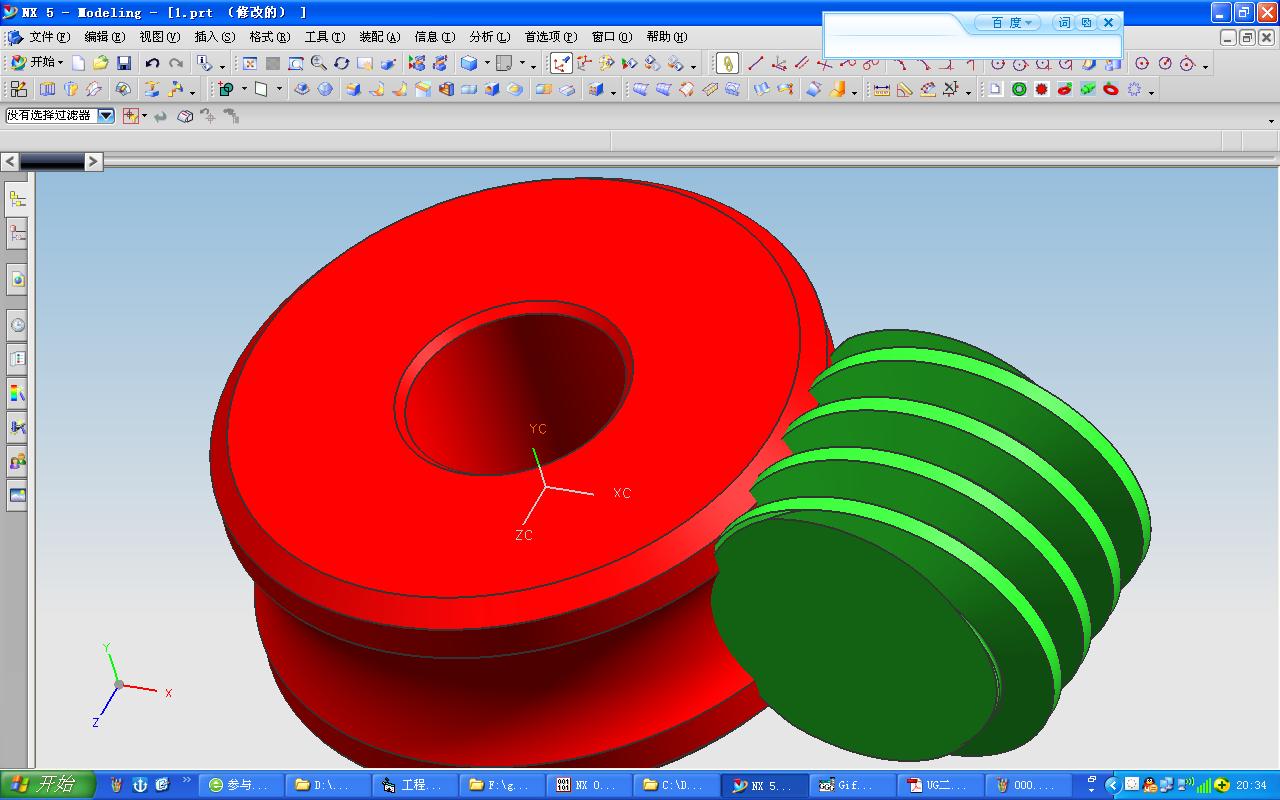This screenshot has height=800, width=1280.
Task: Toggle the WCS display icon
Action: (x=561, y=63)
